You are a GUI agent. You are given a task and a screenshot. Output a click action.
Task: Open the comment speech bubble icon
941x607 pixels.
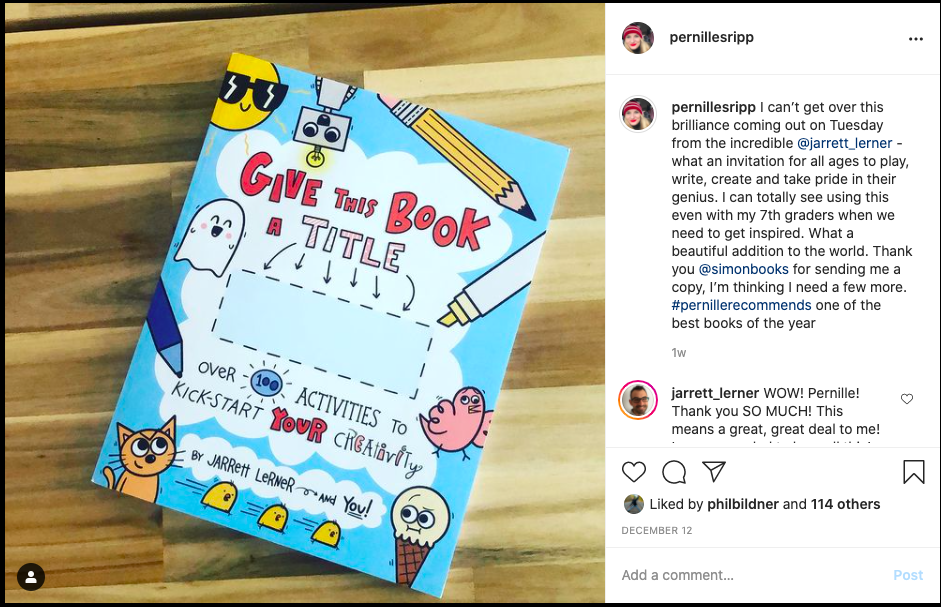coord(674,472)
